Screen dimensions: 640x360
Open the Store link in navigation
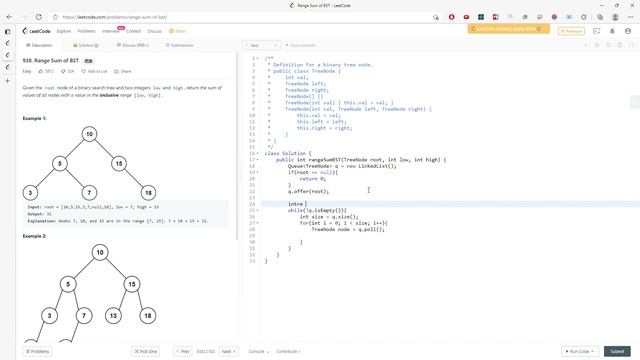click(x=178, y=31)
